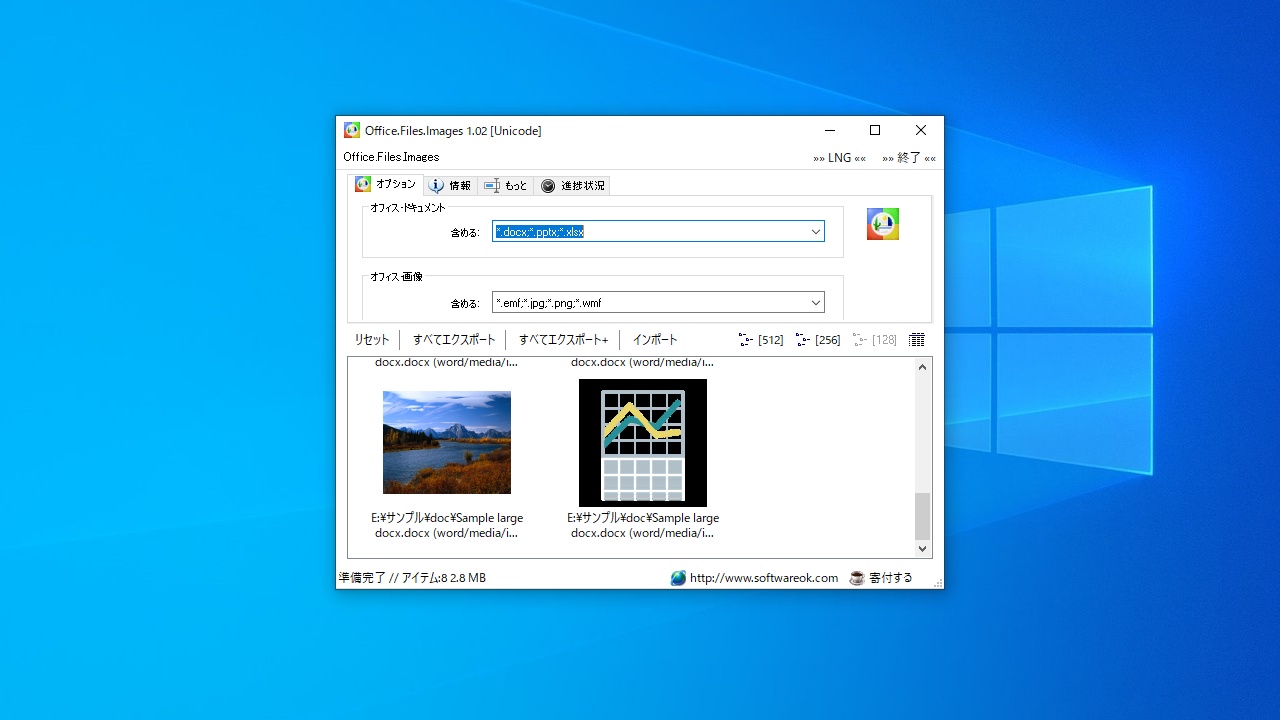This screenshot has width=1280, height=720.
Task: Click the scrollbar up arrow in image list
Action: pyautogui.click(x=923, y=367)
